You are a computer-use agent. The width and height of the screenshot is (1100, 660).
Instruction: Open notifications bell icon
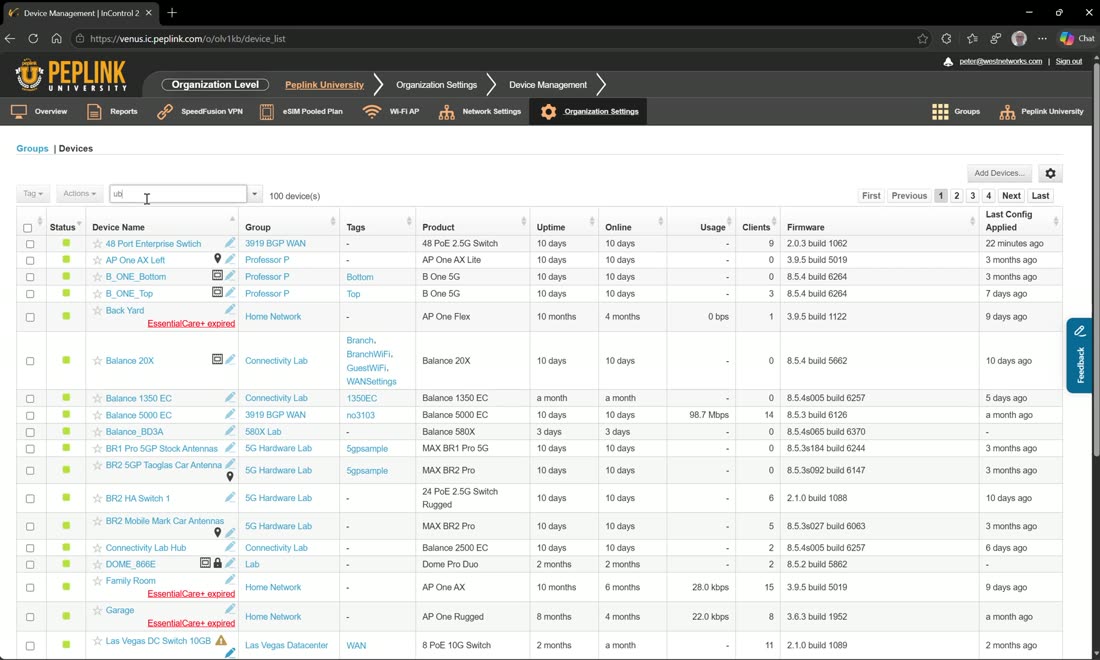tap(948, 62)
